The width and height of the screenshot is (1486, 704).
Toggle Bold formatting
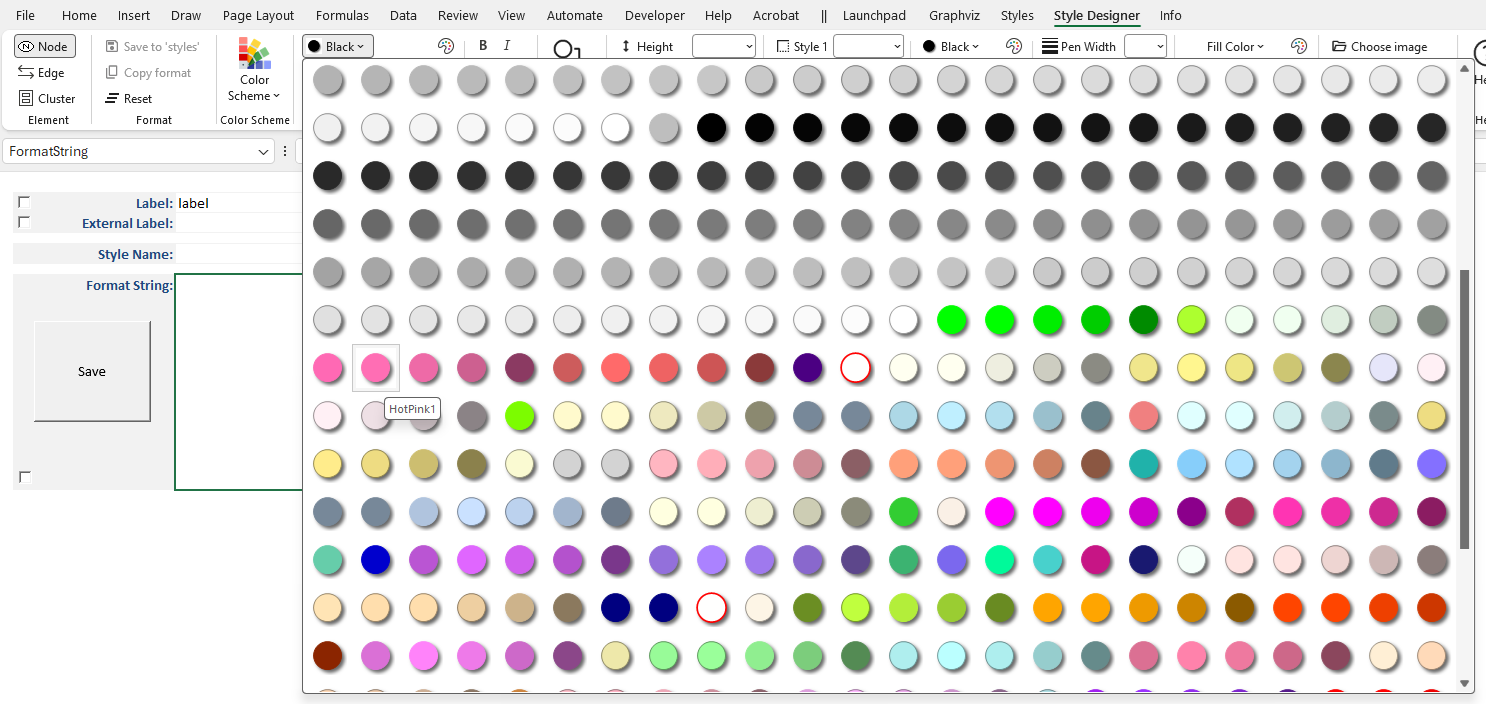pyautogui.click(x=483, y=46)
